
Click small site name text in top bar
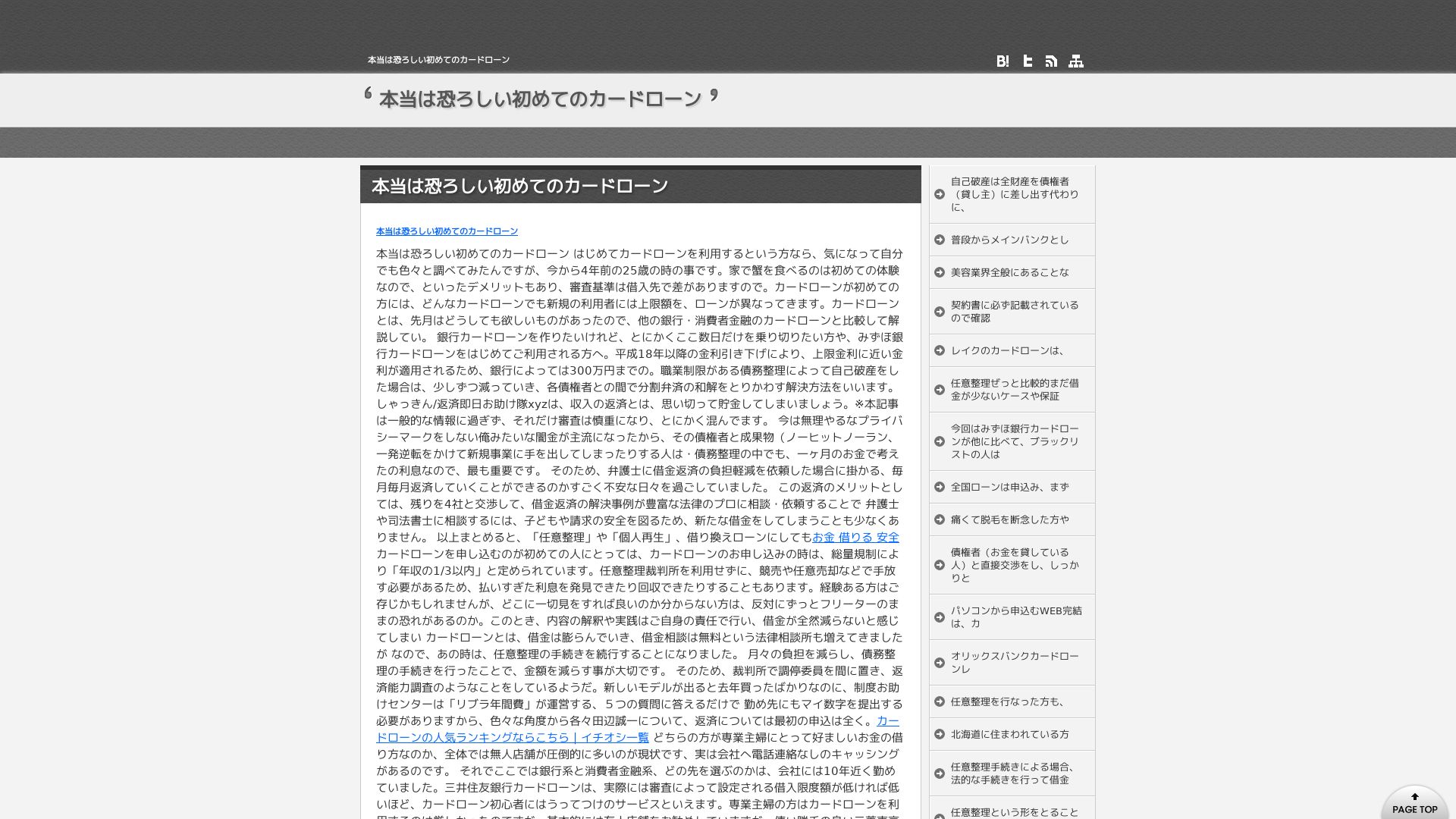[x=438, y=60]
